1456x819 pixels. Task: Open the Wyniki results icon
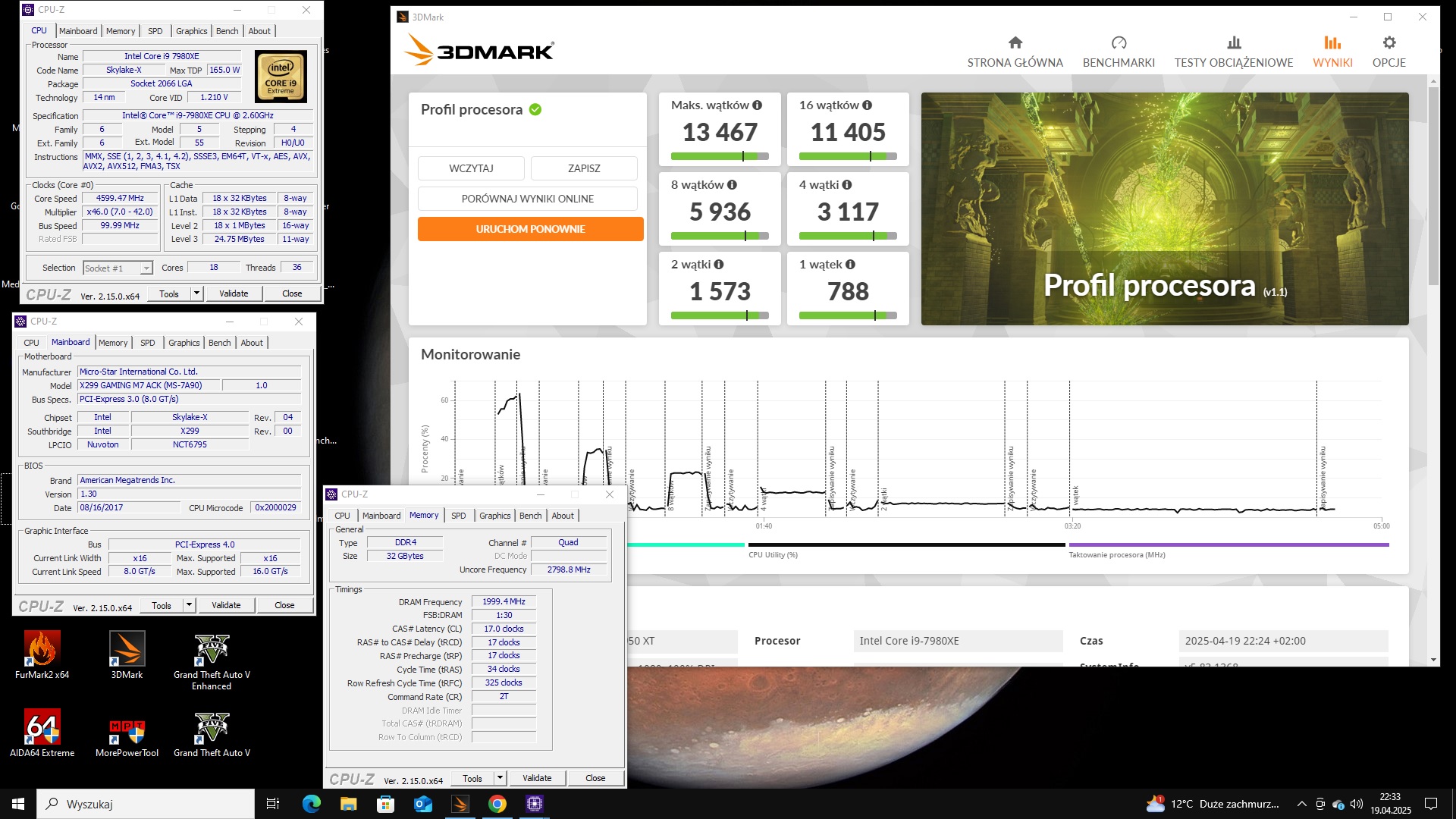(1332, 42)
